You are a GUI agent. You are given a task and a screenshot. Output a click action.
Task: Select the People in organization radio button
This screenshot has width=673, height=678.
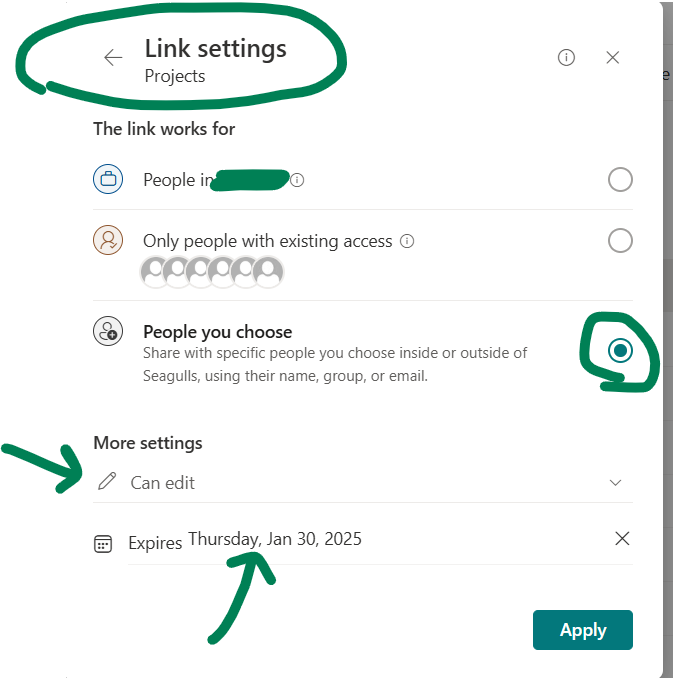point(620,179)
